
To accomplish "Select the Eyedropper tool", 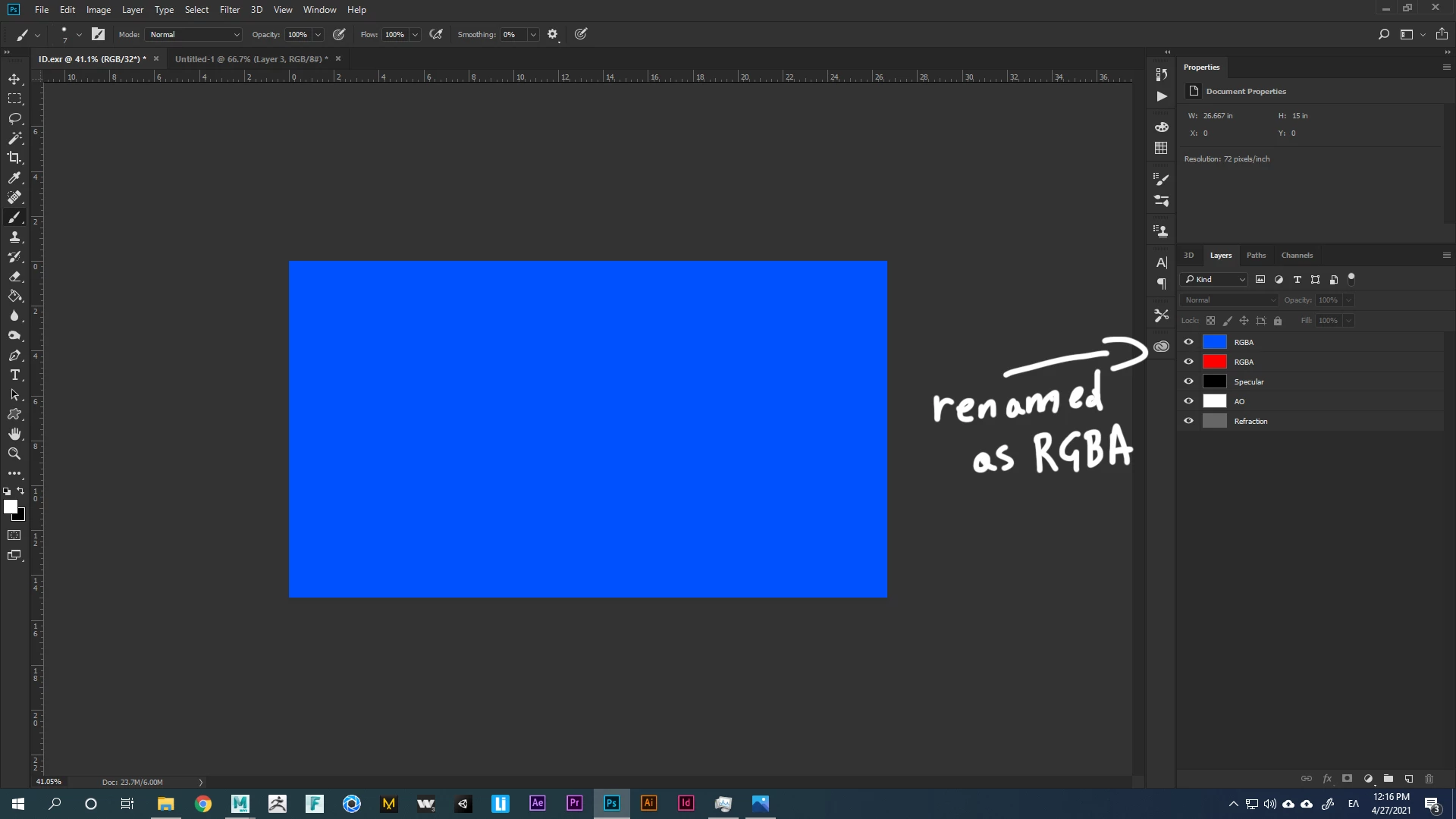I will pyautogui.click(x=14, y=177).
